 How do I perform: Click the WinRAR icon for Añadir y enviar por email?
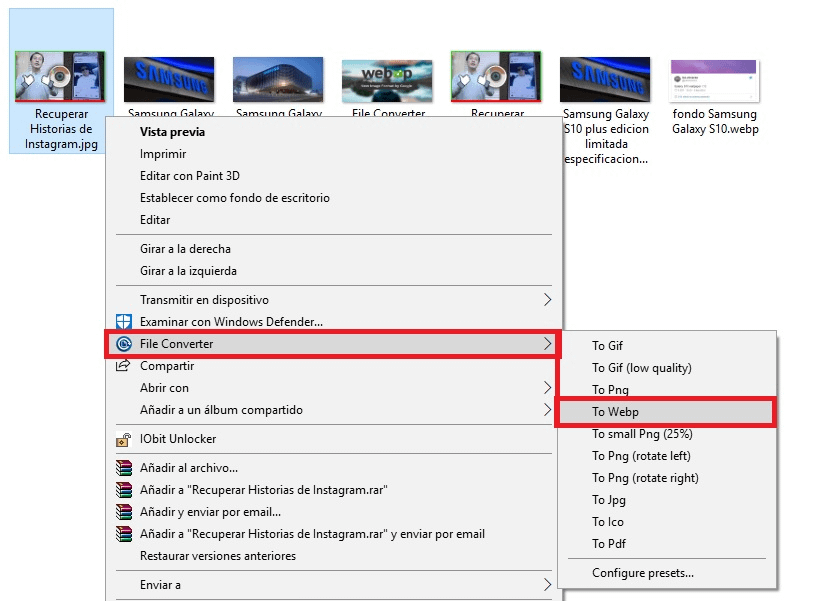coord(124,512)
